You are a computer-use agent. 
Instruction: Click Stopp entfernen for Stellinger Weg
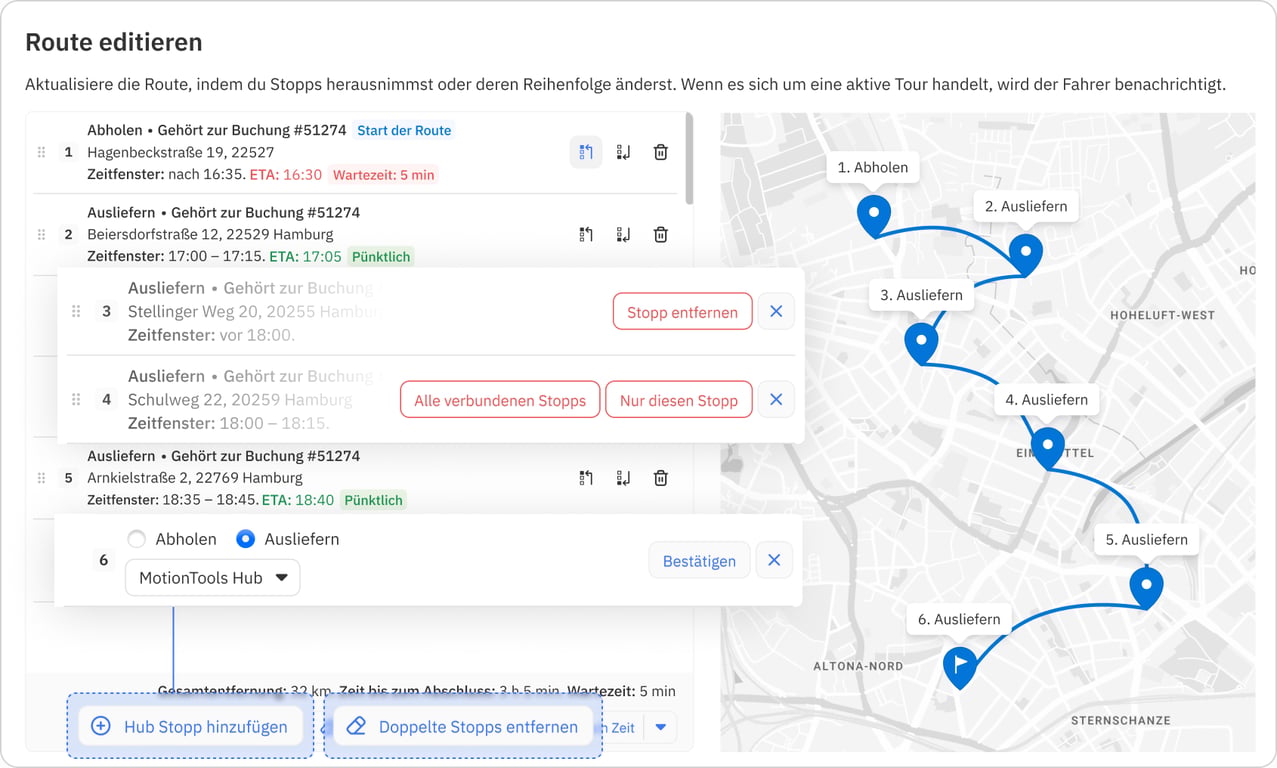pyautogui.click(x=682, y=312)
